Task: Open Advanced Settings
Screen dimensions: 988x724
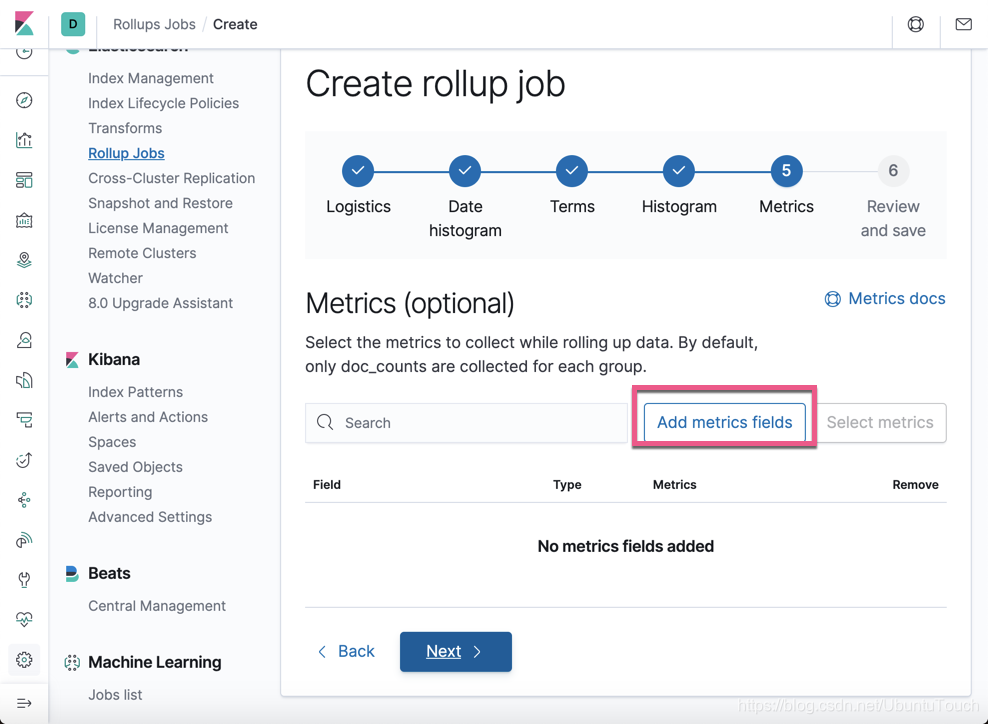Action: [x=150, y=517]
